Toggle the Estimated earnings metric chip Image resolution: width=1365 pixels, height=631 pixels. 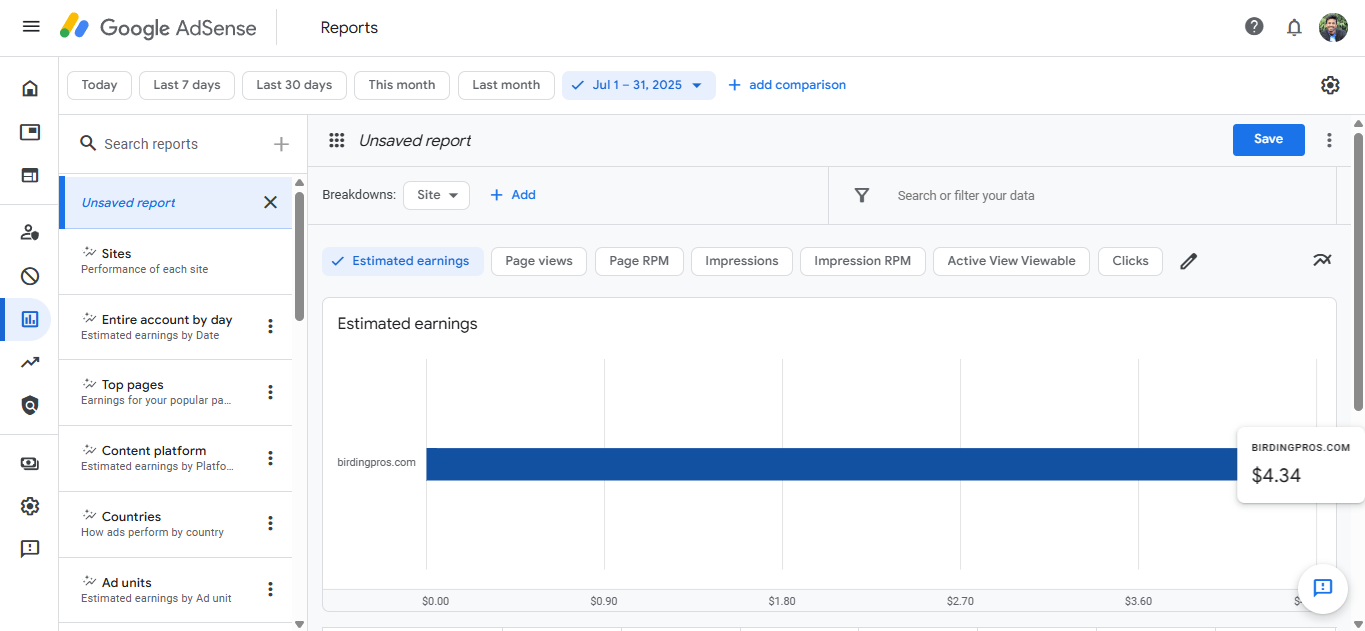[403, 261]
